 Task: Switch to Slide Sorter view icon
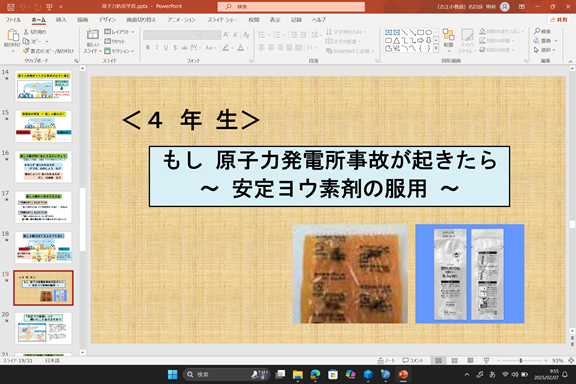coord(454,360)
